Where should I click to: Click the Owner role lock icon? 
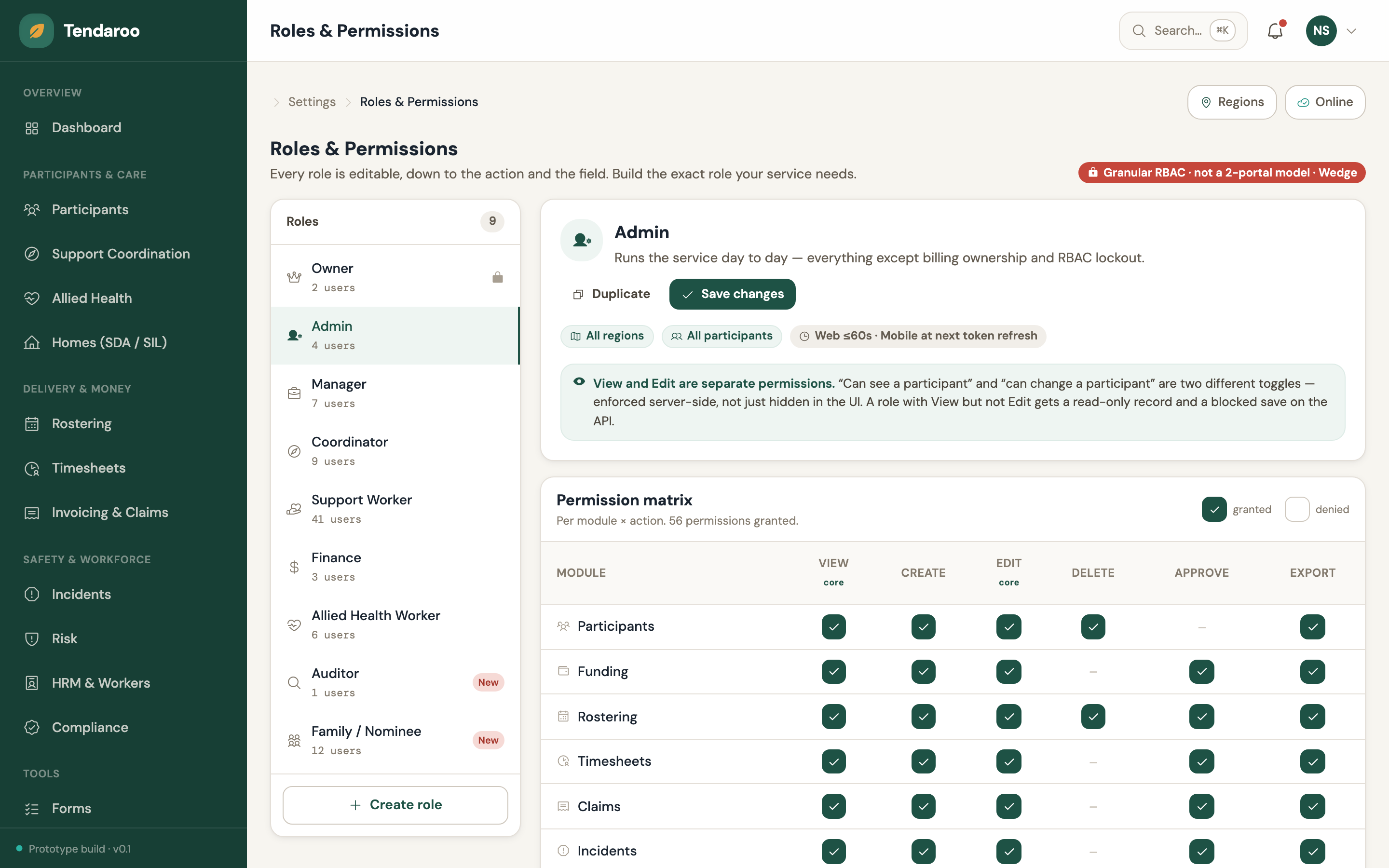(x=498, y=277)
